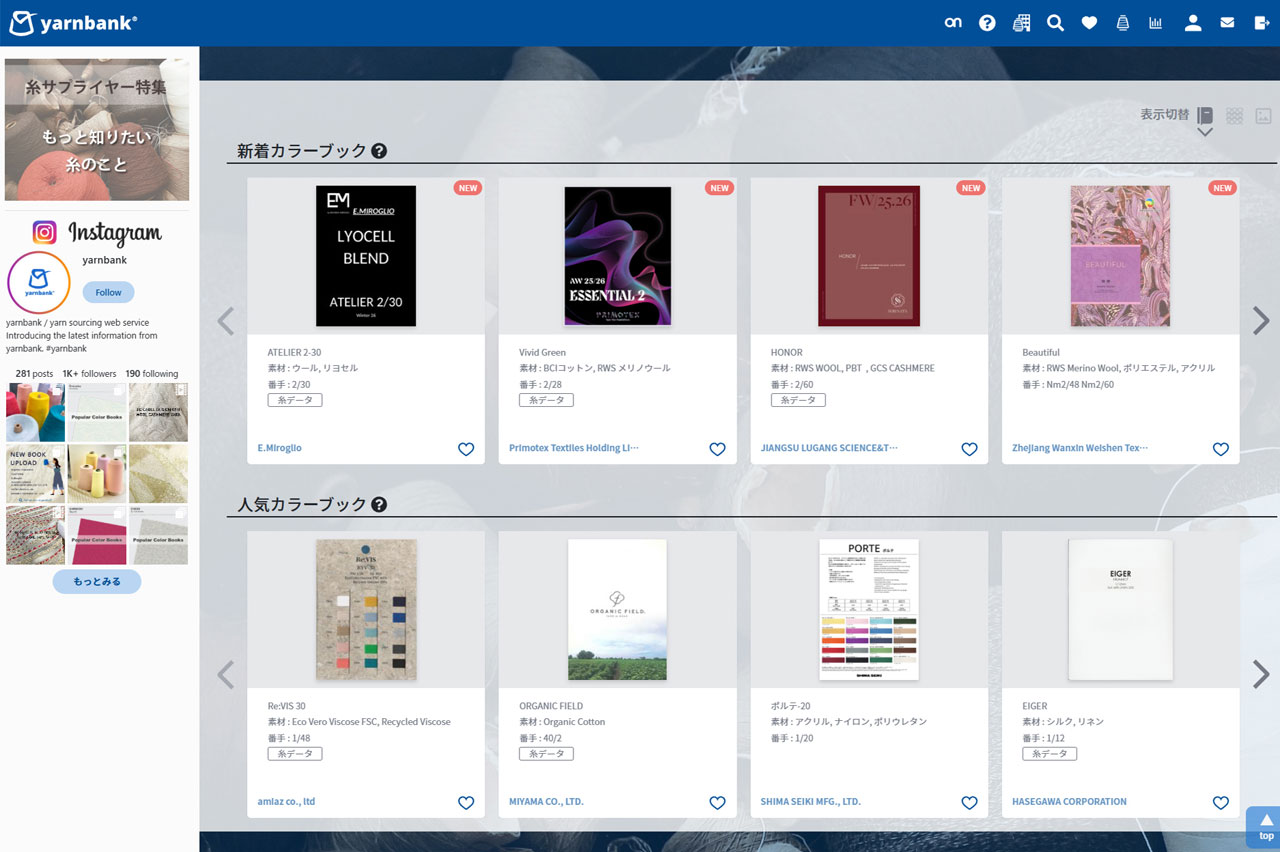Favorite the Re:VIS 30 color book
Screen dimensions: 1280x852
pos(466,802)
